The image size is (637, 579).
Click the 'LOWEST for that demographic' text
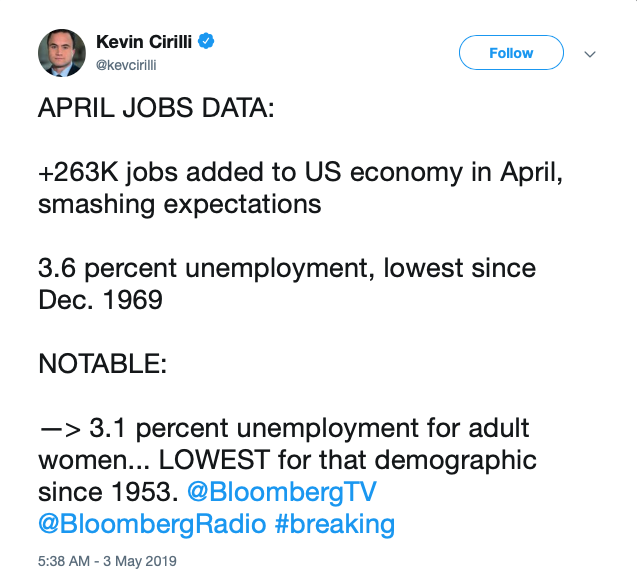(x=347, y=460)
